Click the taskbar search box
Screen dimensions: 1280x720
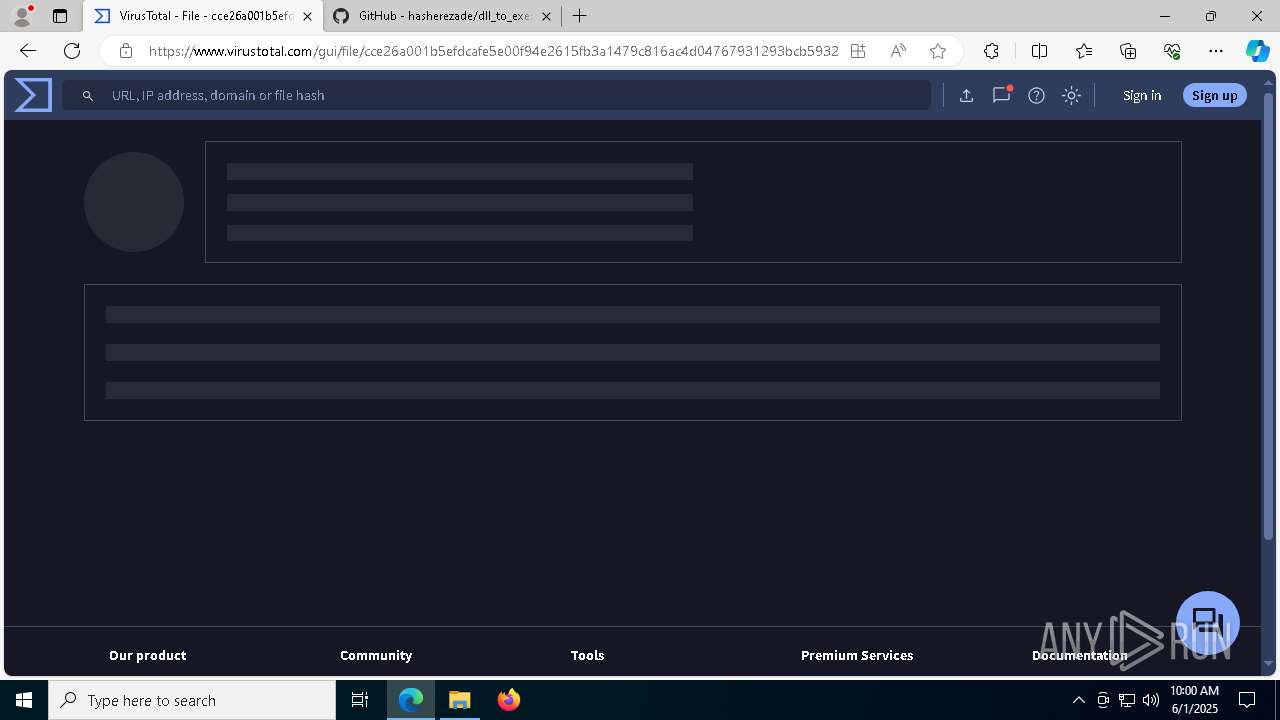[x=192, y=700]
